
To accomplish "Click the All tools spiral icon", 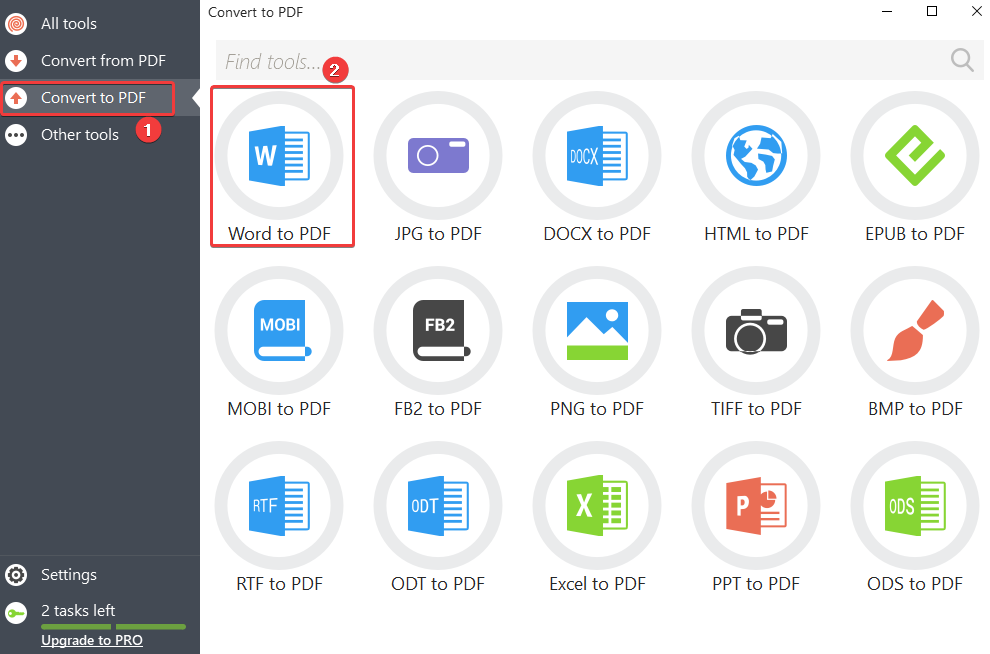I will coord(16,24).
